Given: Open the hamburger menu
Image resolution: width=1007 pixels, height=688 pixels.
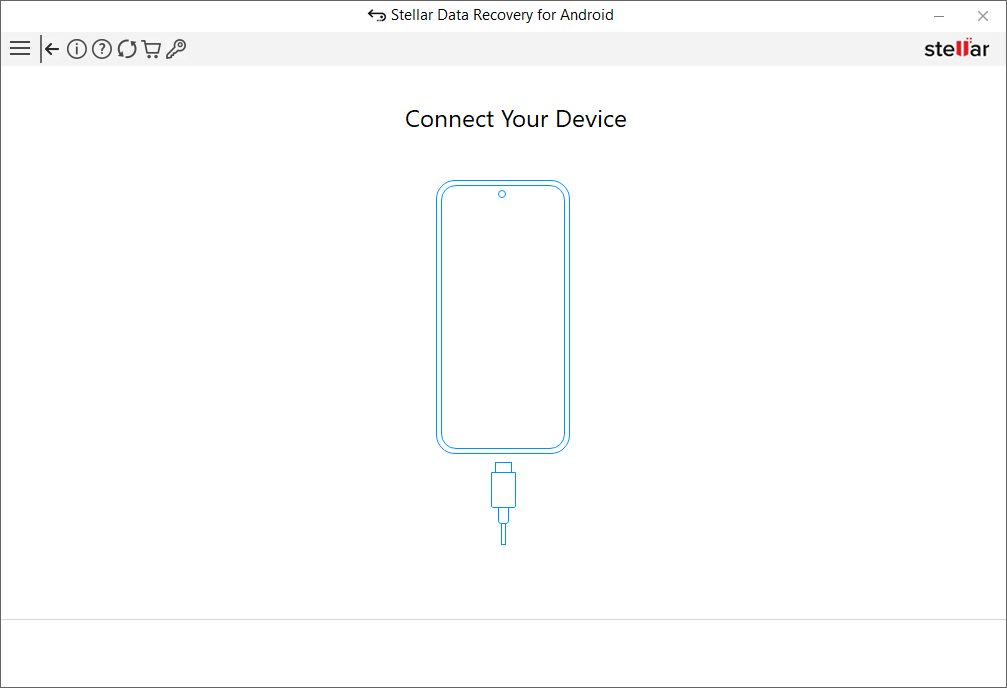Looking at the screenshot, I should click(19, 48).
